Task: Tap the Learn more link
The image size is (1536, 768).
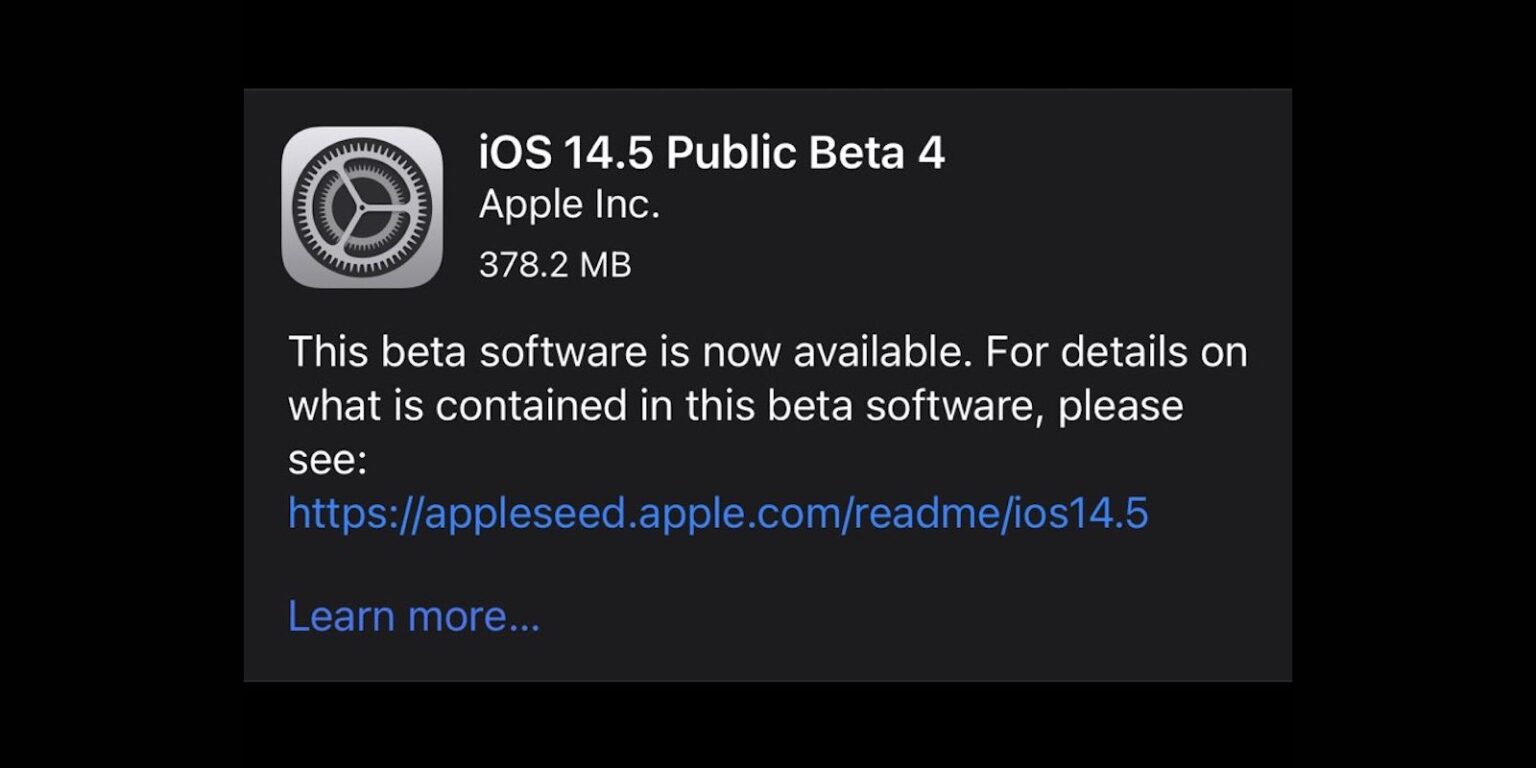Action: (x=413, y=616)
